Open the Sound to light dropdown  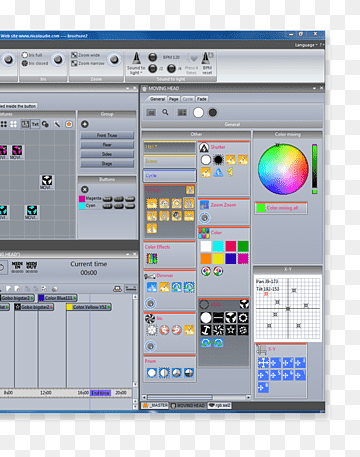[136, 63]
